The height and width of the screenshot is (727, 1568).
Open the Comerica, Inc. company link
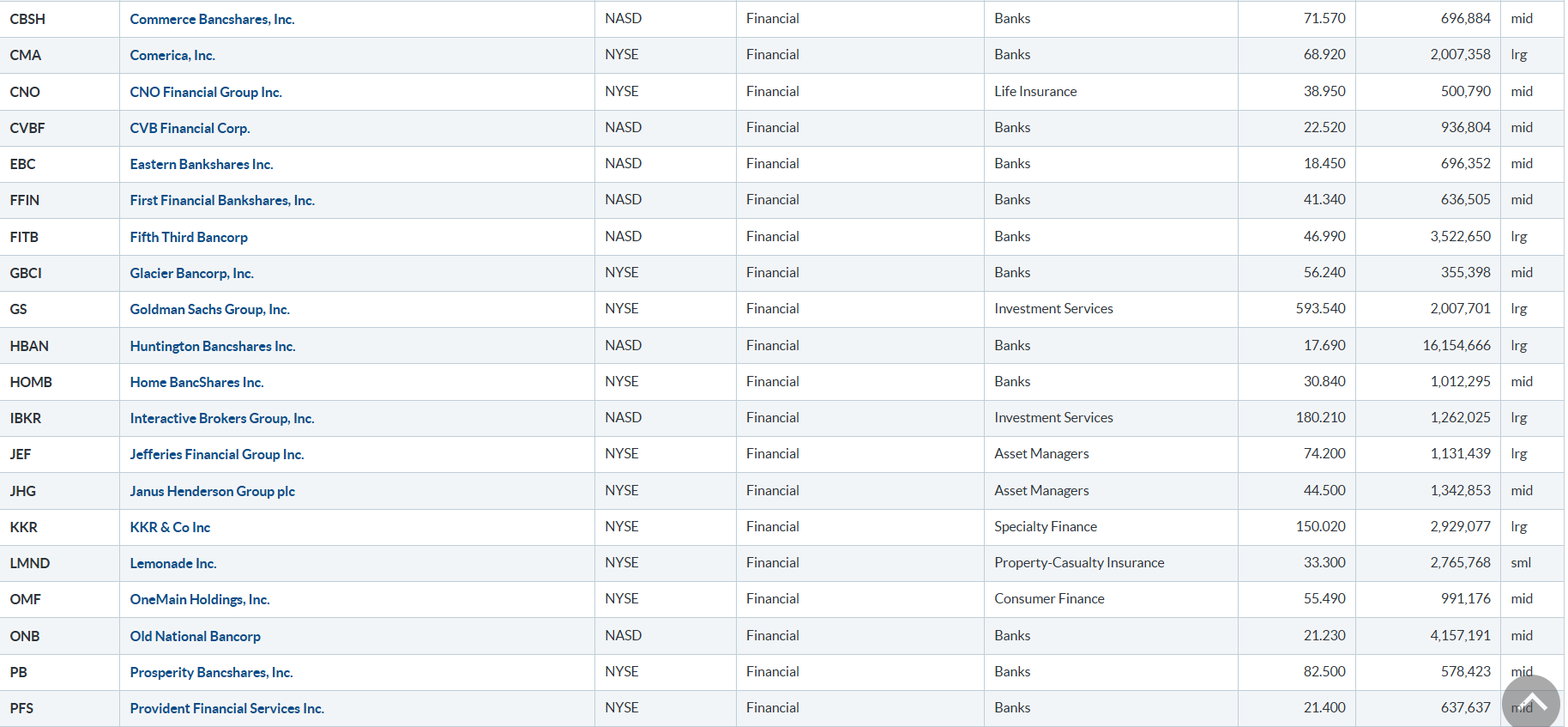172,55
